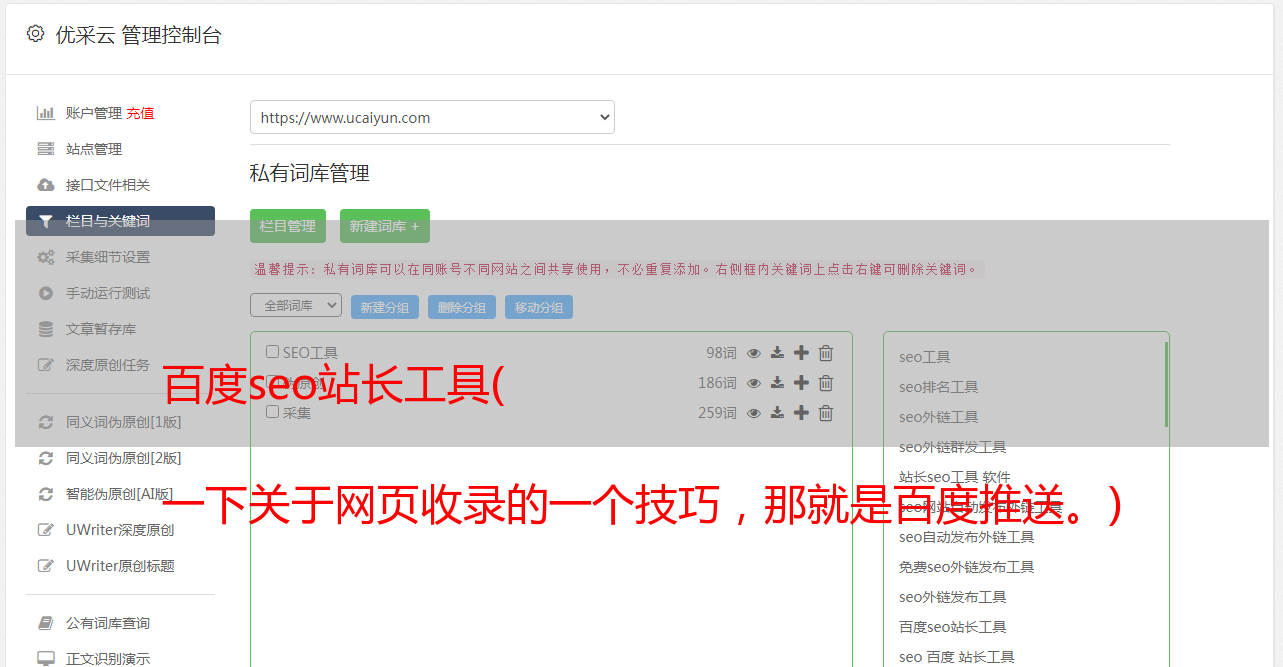Click the 移动分组 button
This screenshot has height=667, width=1283.
539,307
